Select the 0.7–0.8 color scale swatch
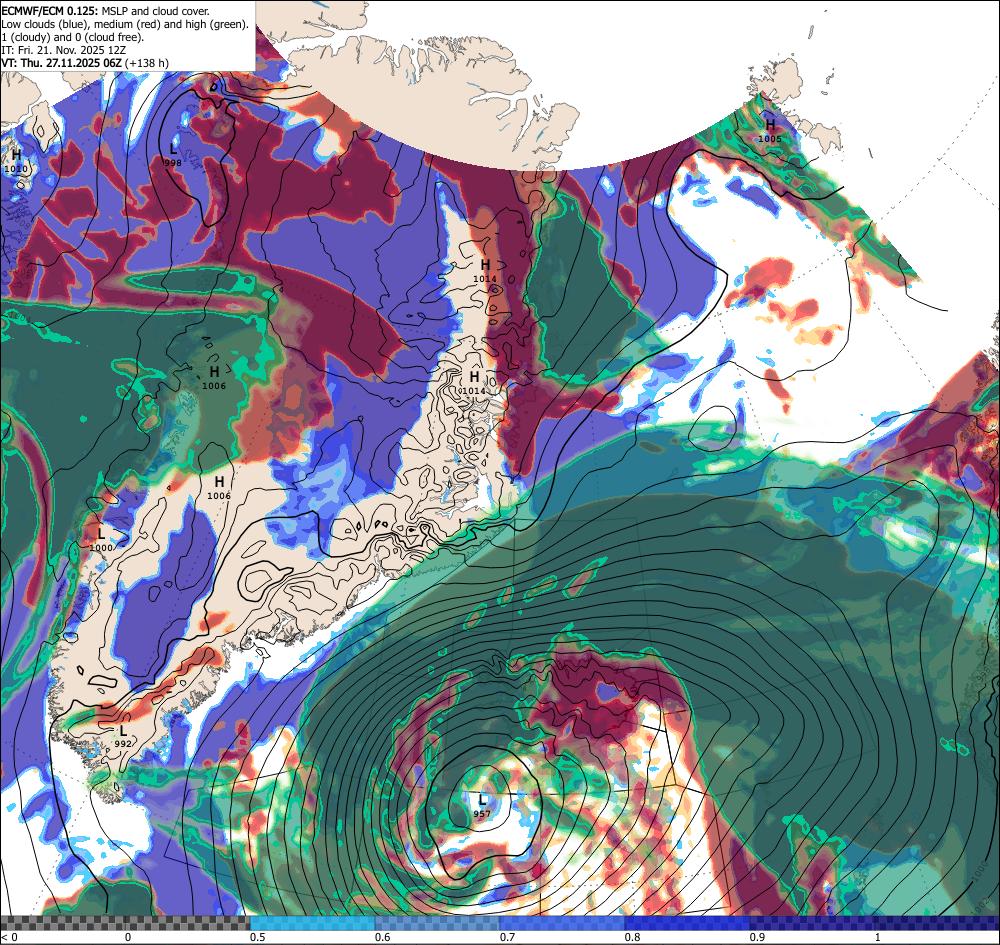This screenshot has height=945, width=1000. (x=562, y=923)
